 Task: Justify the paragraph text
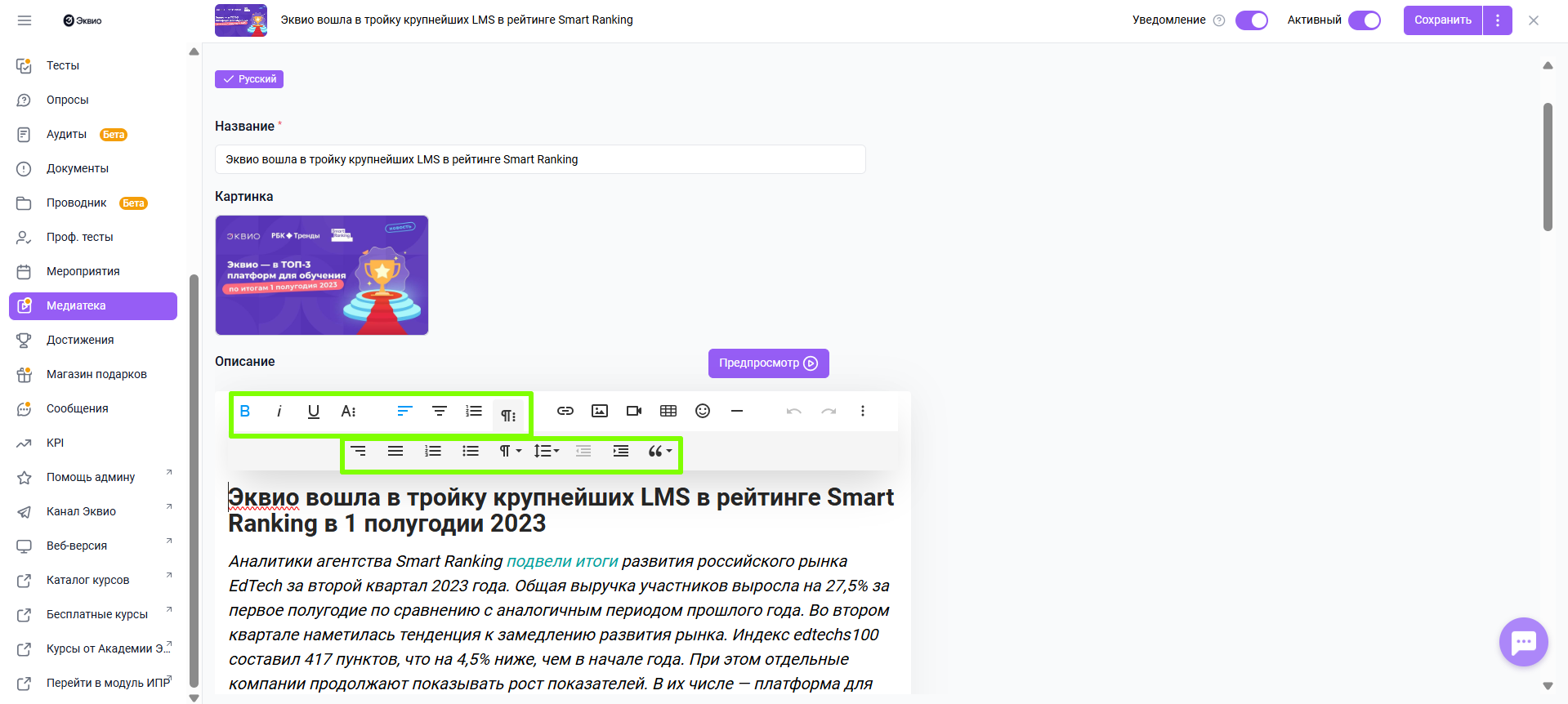click(x=395, y=451)
